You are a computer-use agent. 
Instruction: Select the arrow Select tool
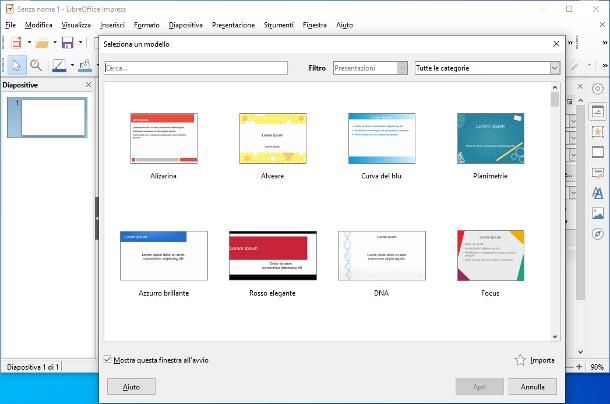tap(17, 65)
